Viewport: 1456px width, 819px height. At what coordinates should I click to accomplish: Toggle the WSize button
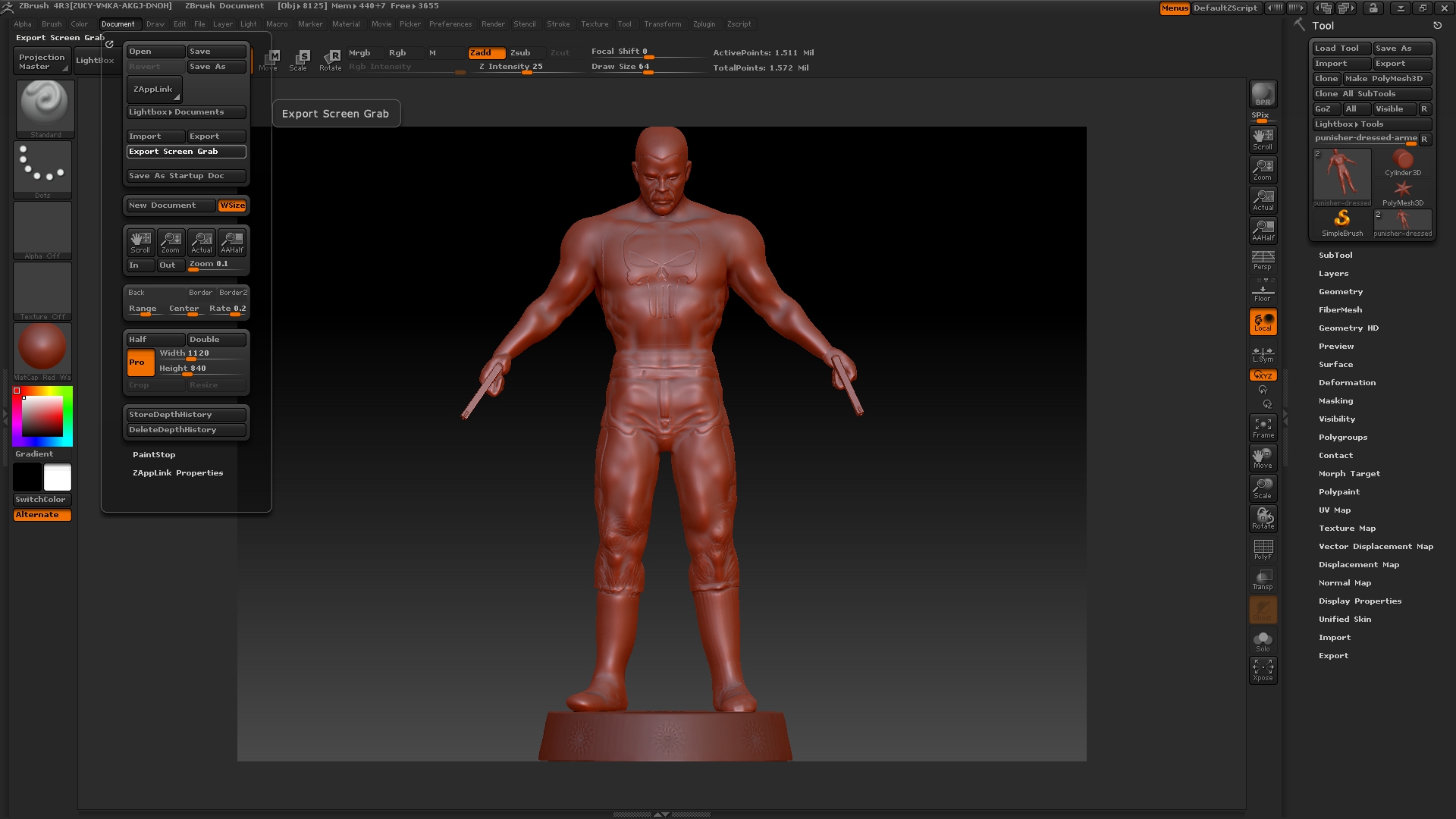coord(232,206)
